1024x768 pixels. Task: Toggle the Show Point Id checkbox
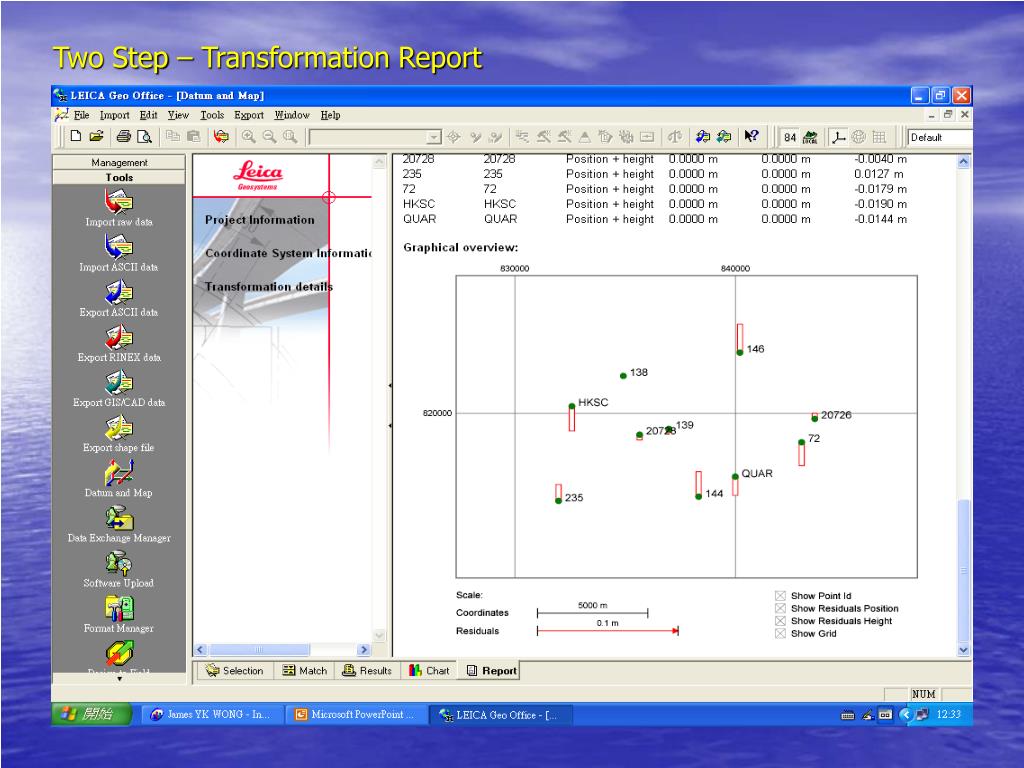click(780, 596)
